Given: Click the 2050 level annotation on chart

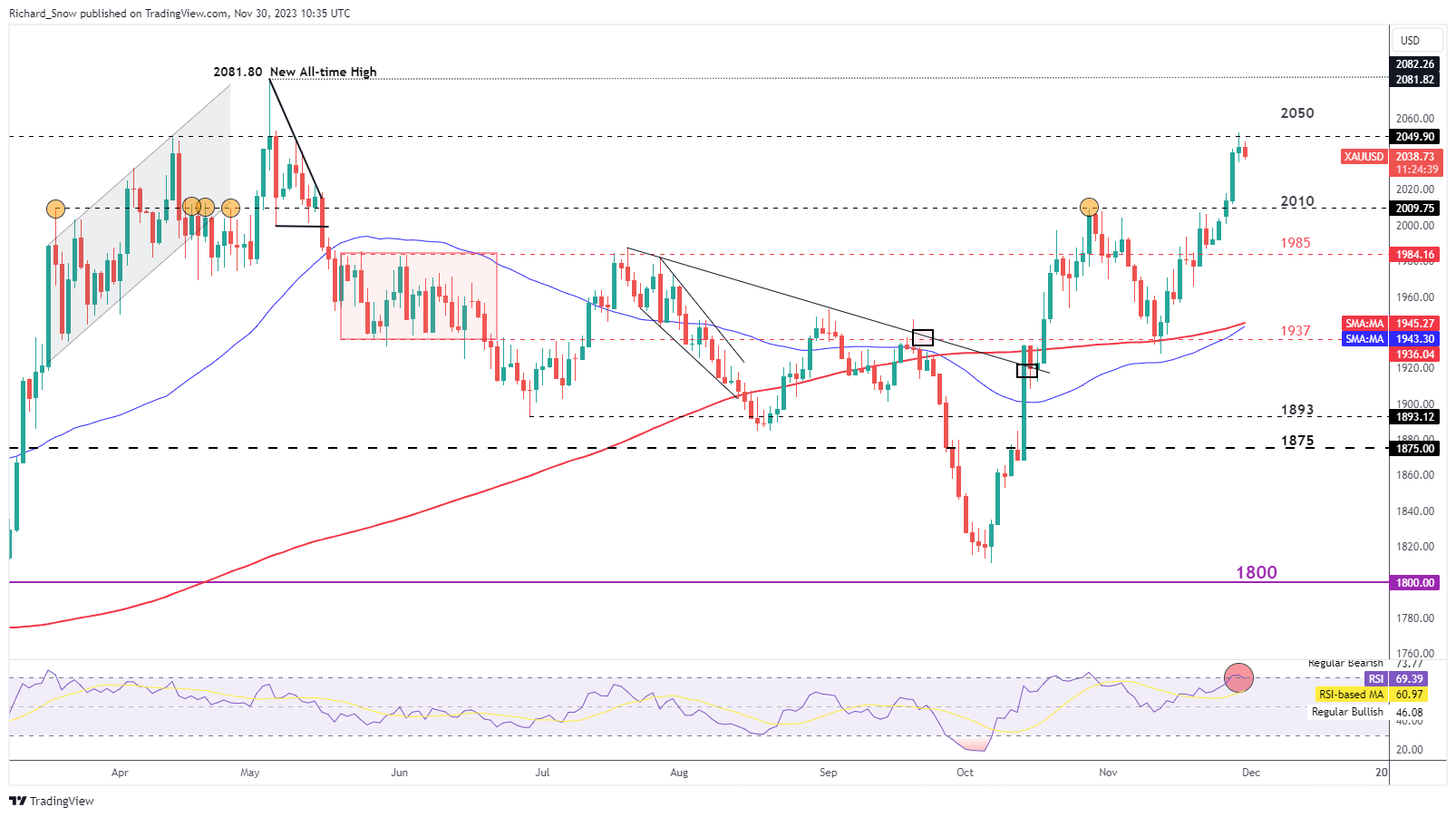Looking at the screenshot, I should pos(1296,113).
